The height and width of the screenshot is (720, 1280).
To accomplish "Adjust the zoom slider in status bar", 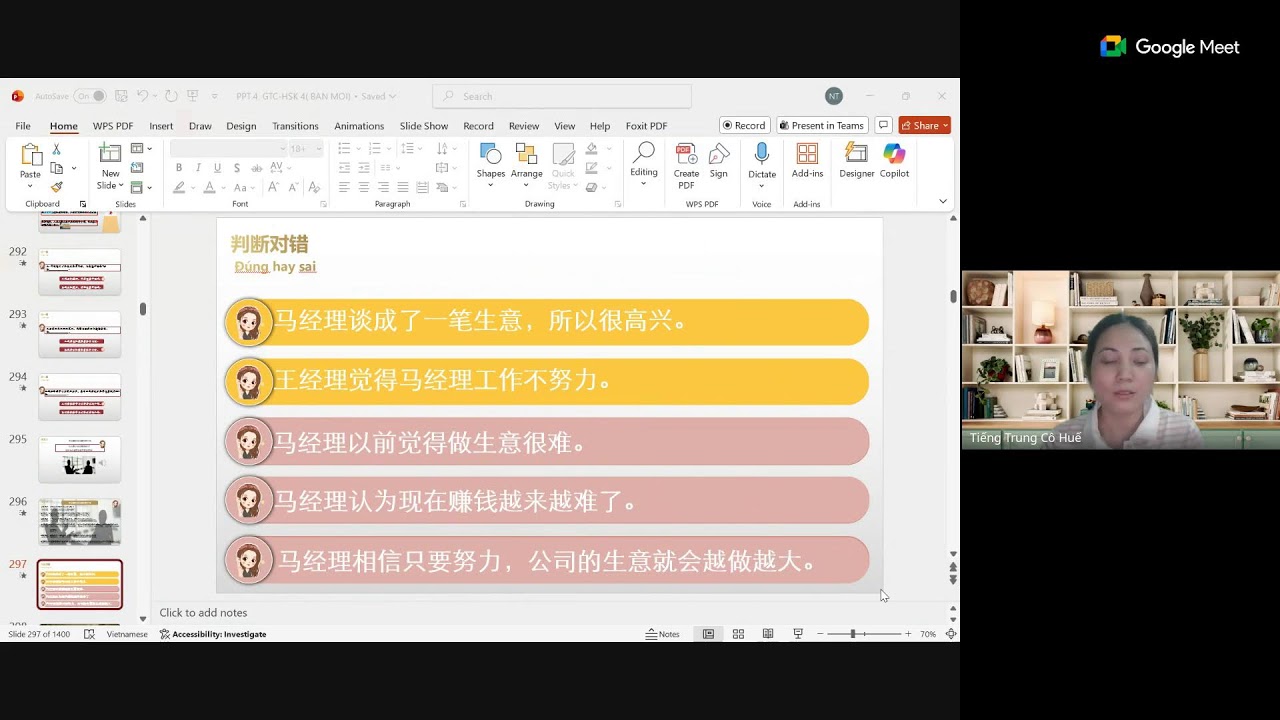I will point(853,634).
